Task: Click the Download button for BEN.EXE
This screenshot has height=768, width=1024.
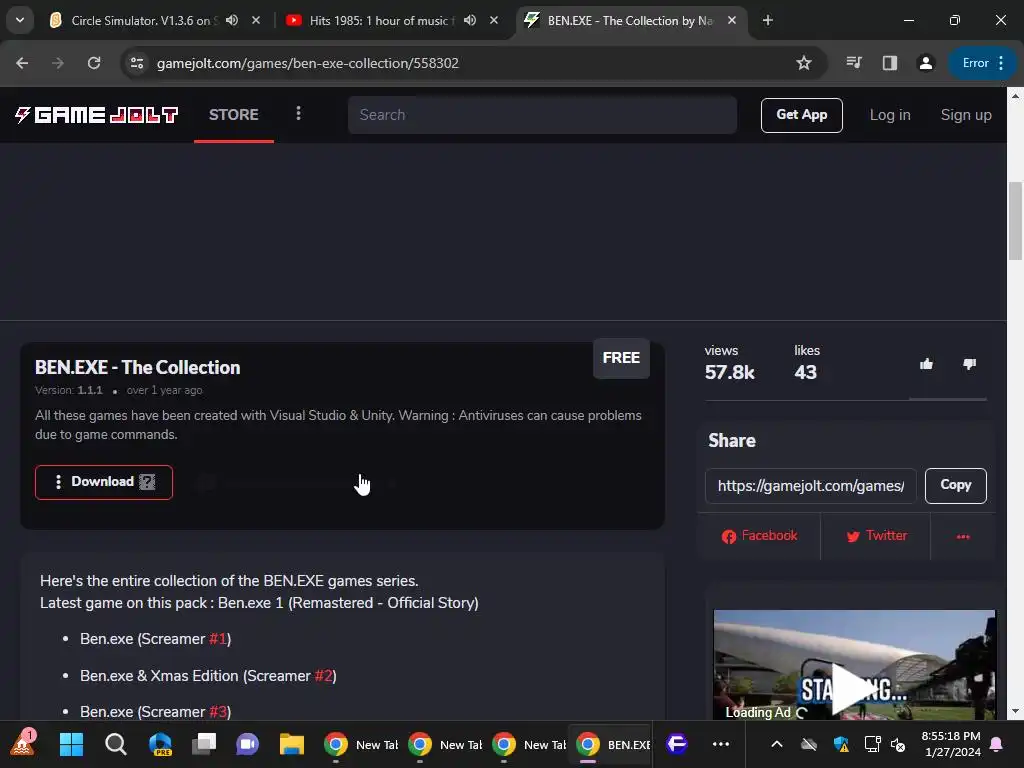Action: [x=104, y=482]
